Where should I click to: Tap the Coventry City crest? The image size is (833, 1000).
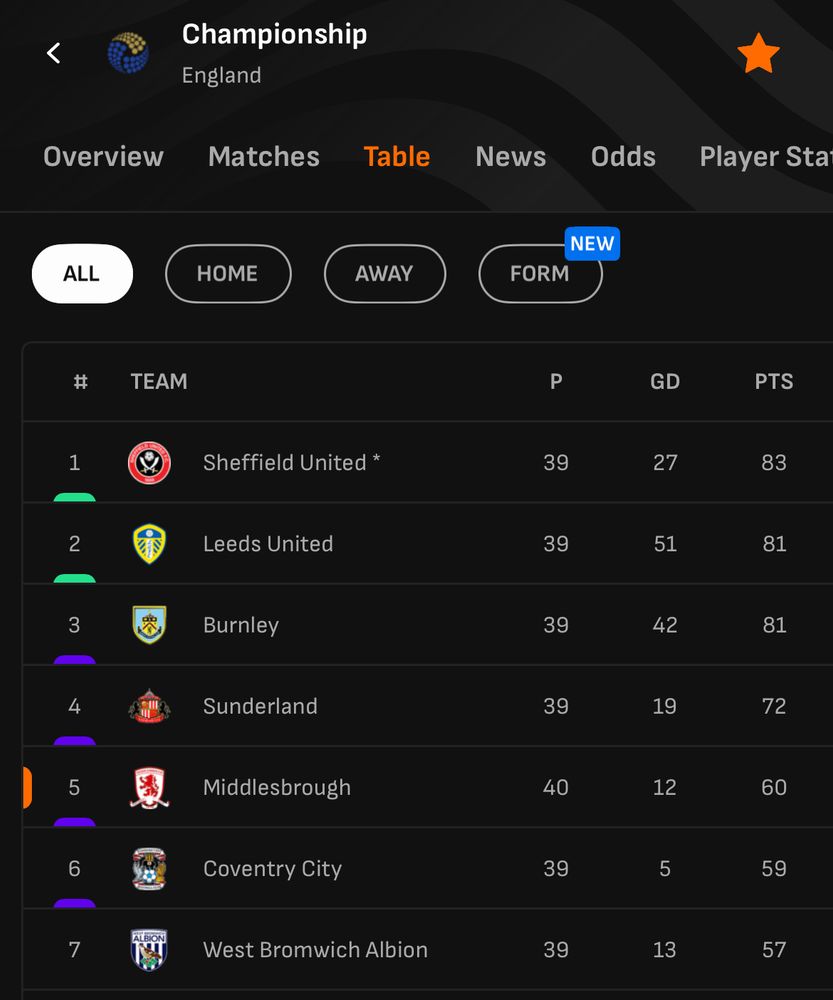[x=149, y=869]
